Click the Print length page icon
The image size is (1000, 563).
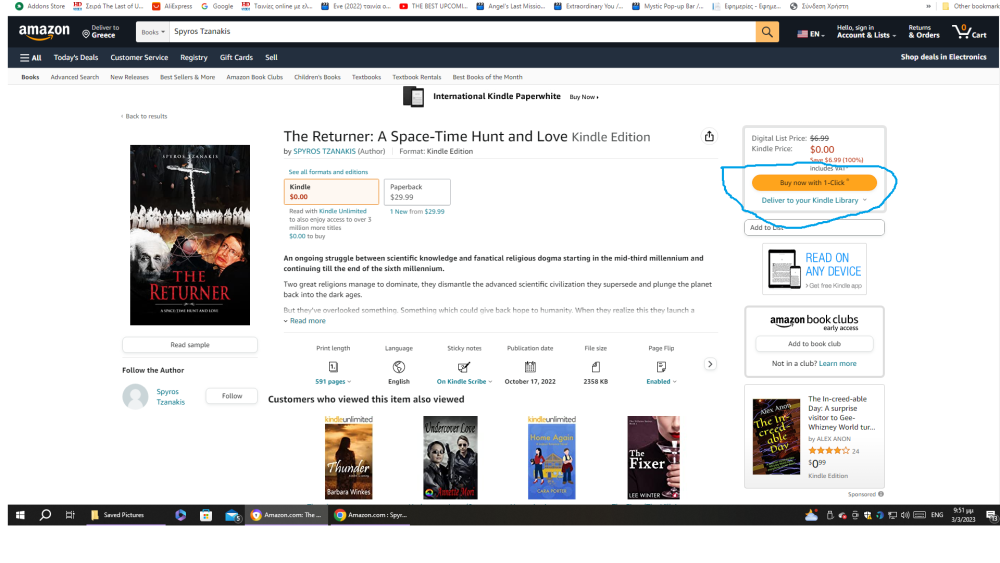click(x=333, y=367)
